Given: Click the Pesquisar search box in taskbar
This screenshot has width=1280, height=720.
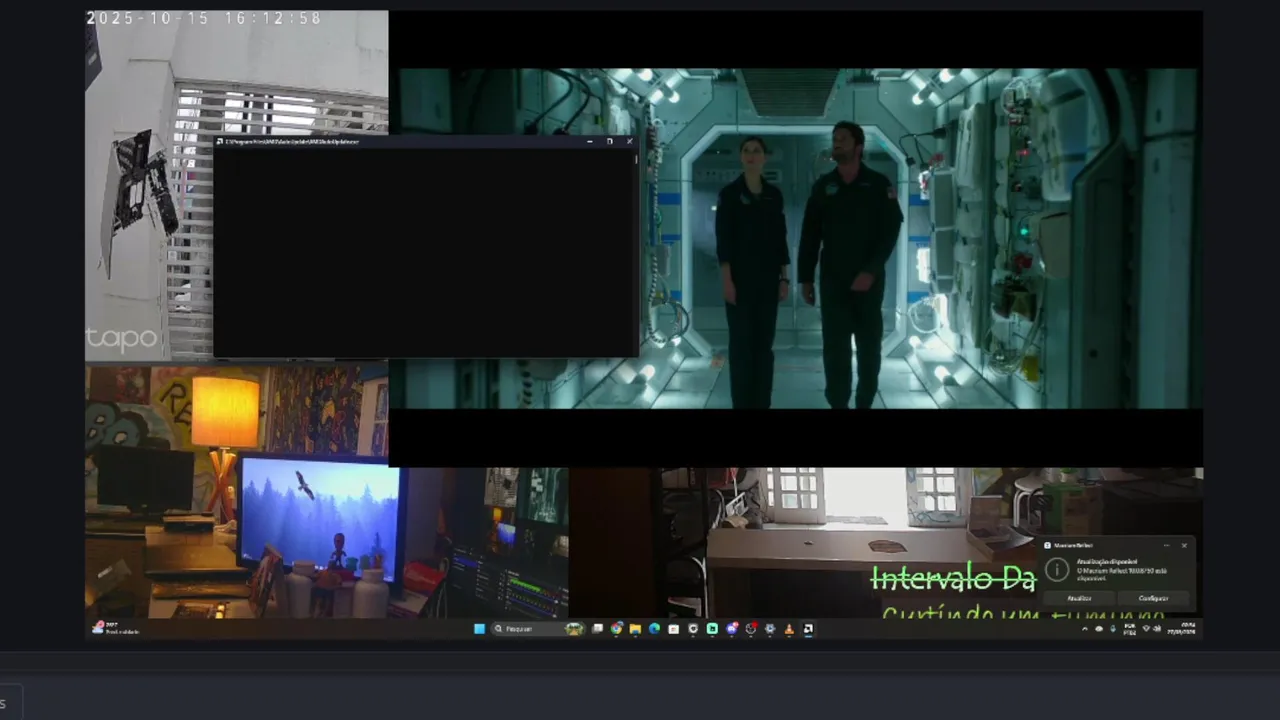Looking at the screenshot, I should (x=538, y=629).
